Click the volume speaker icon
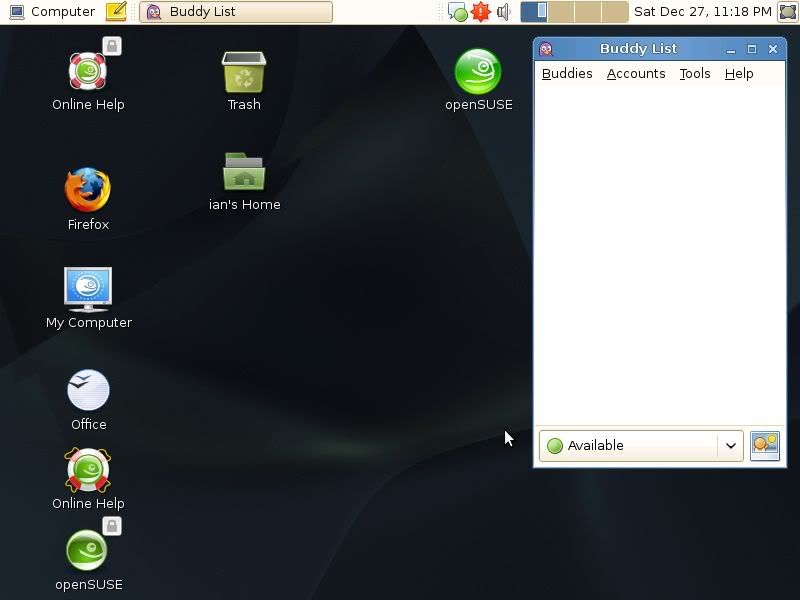 [504, 12]
